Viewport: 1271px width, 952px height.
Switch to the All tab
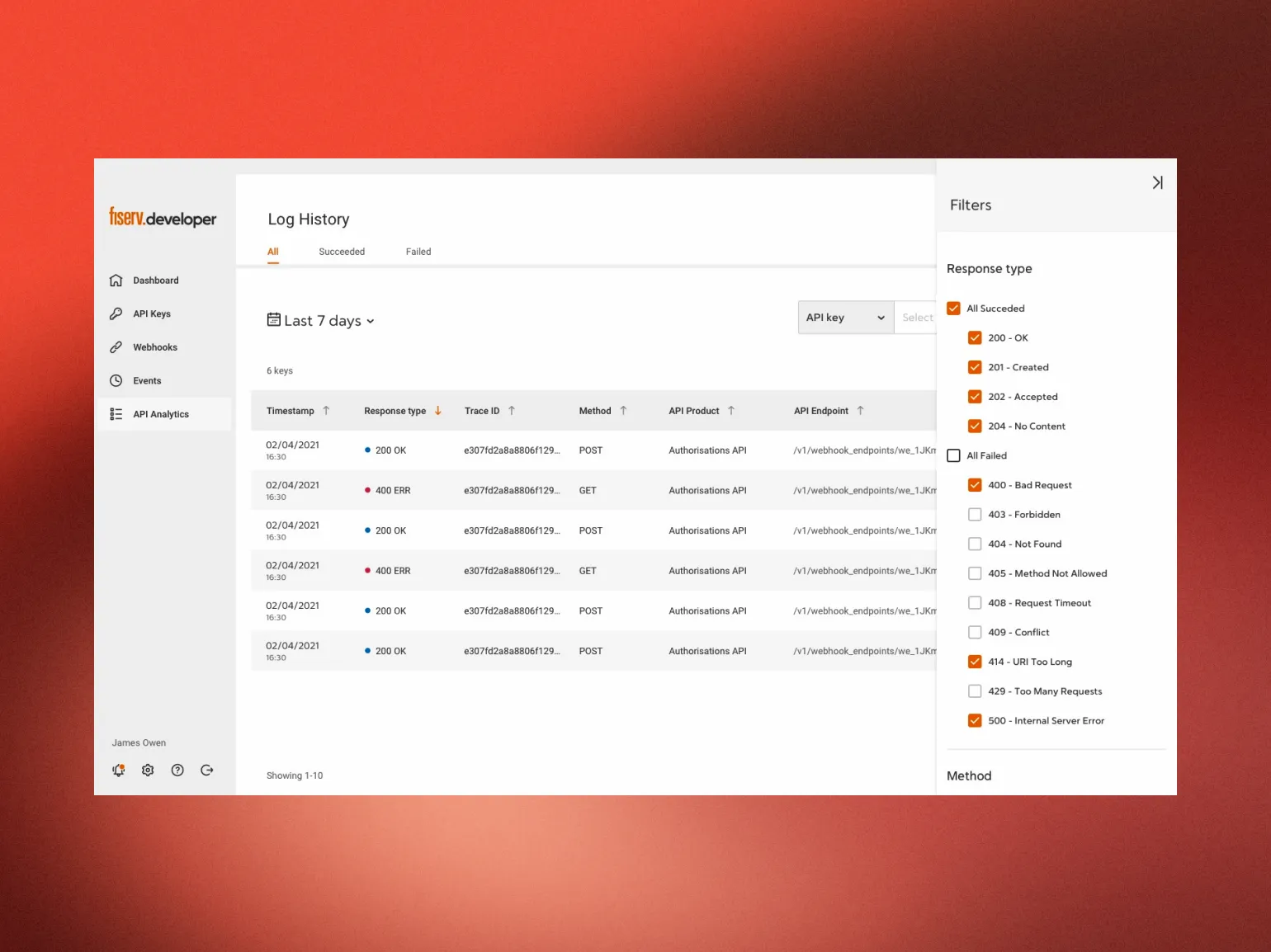273,252
